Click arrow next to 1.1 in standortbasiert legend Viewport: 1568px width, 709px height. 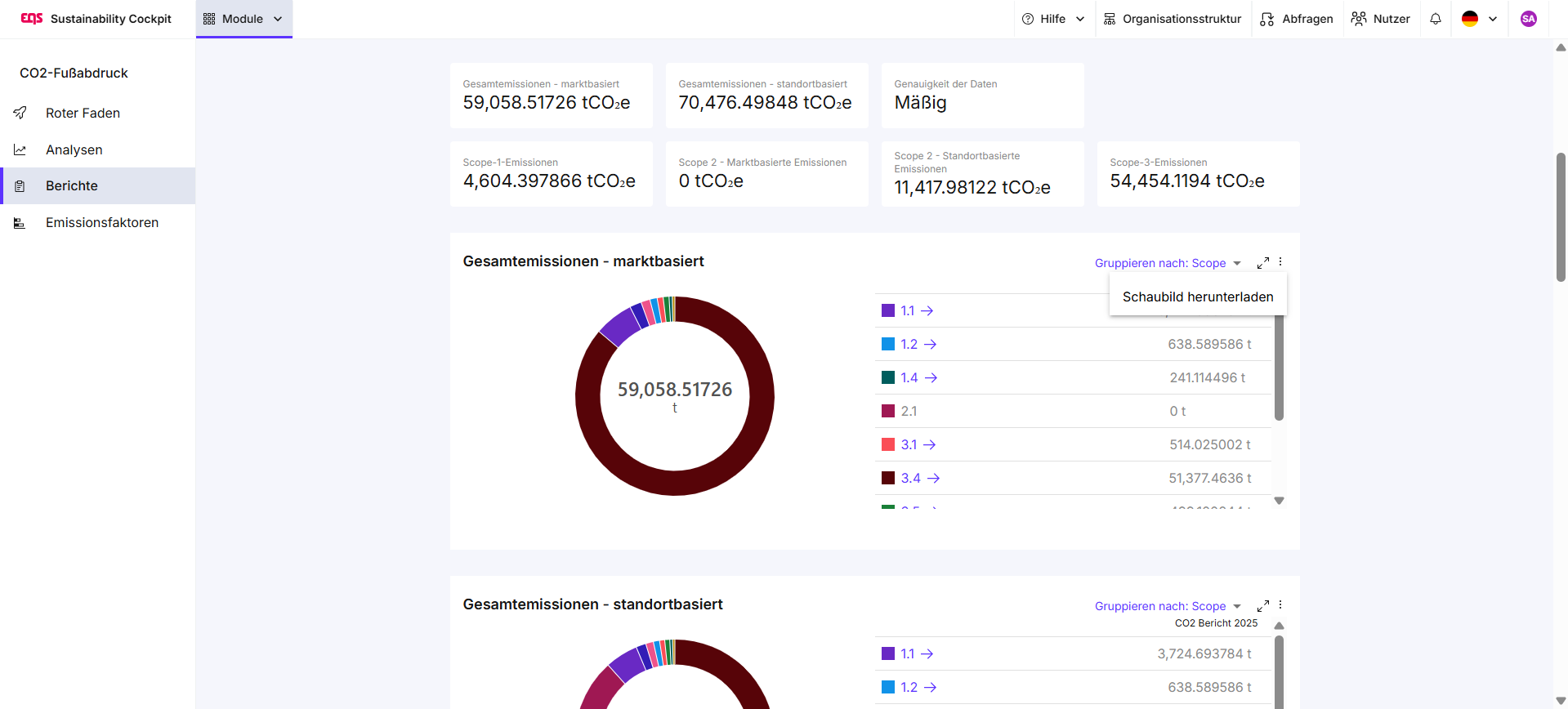point(927,654)
